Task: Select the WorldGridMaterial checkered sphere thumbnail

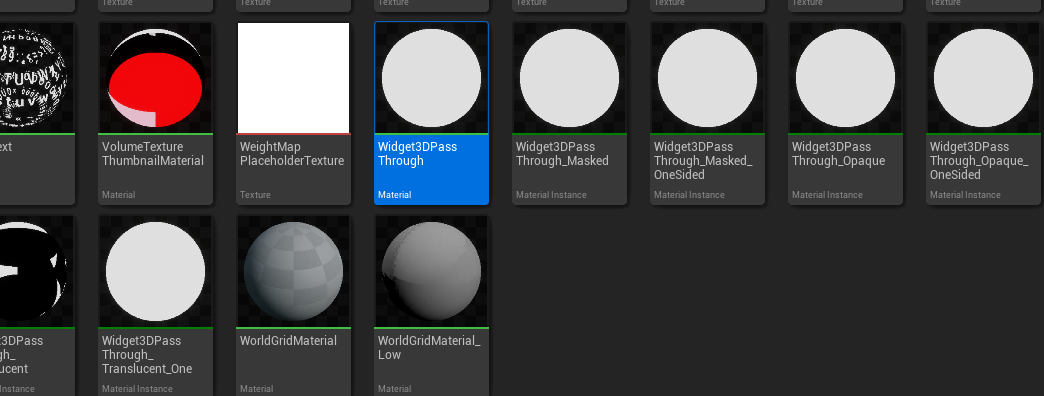Action: 294,272
